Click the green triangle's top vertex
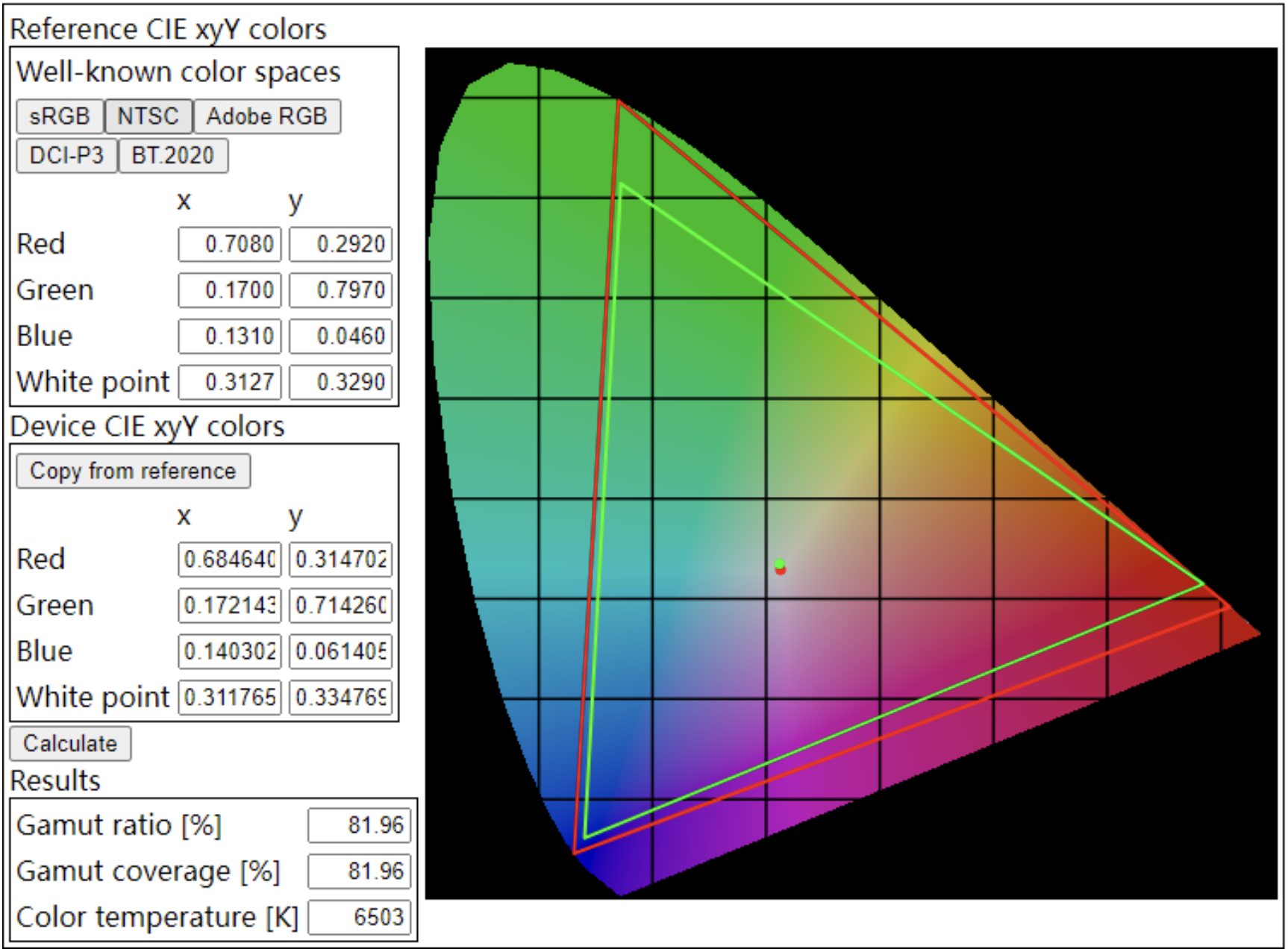Screen dimensions: 1288x952 pos(621,184)
